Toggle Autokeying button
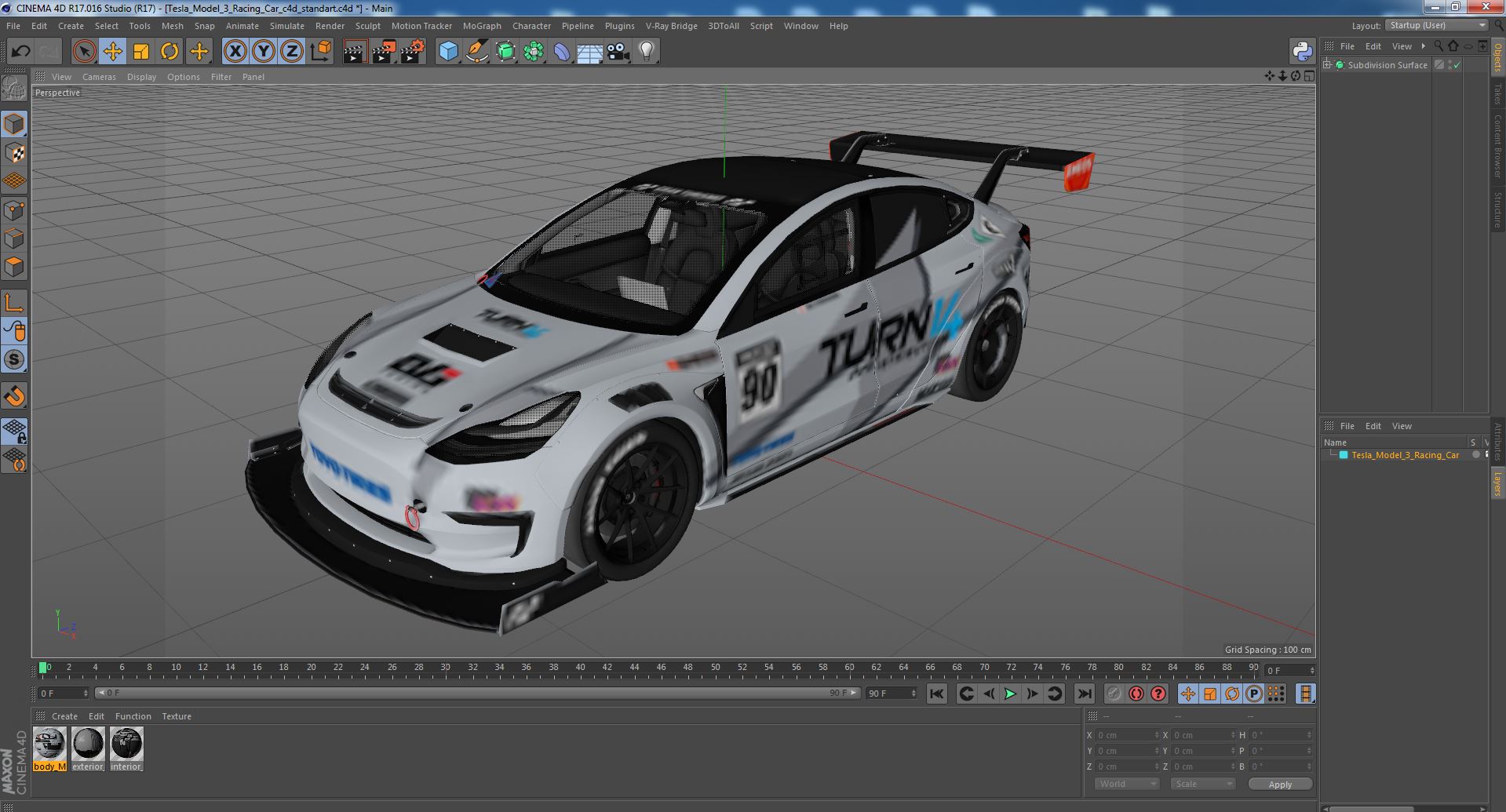Image resolution: width=1506 pixels, height=812 pixels. (1136, 694)
